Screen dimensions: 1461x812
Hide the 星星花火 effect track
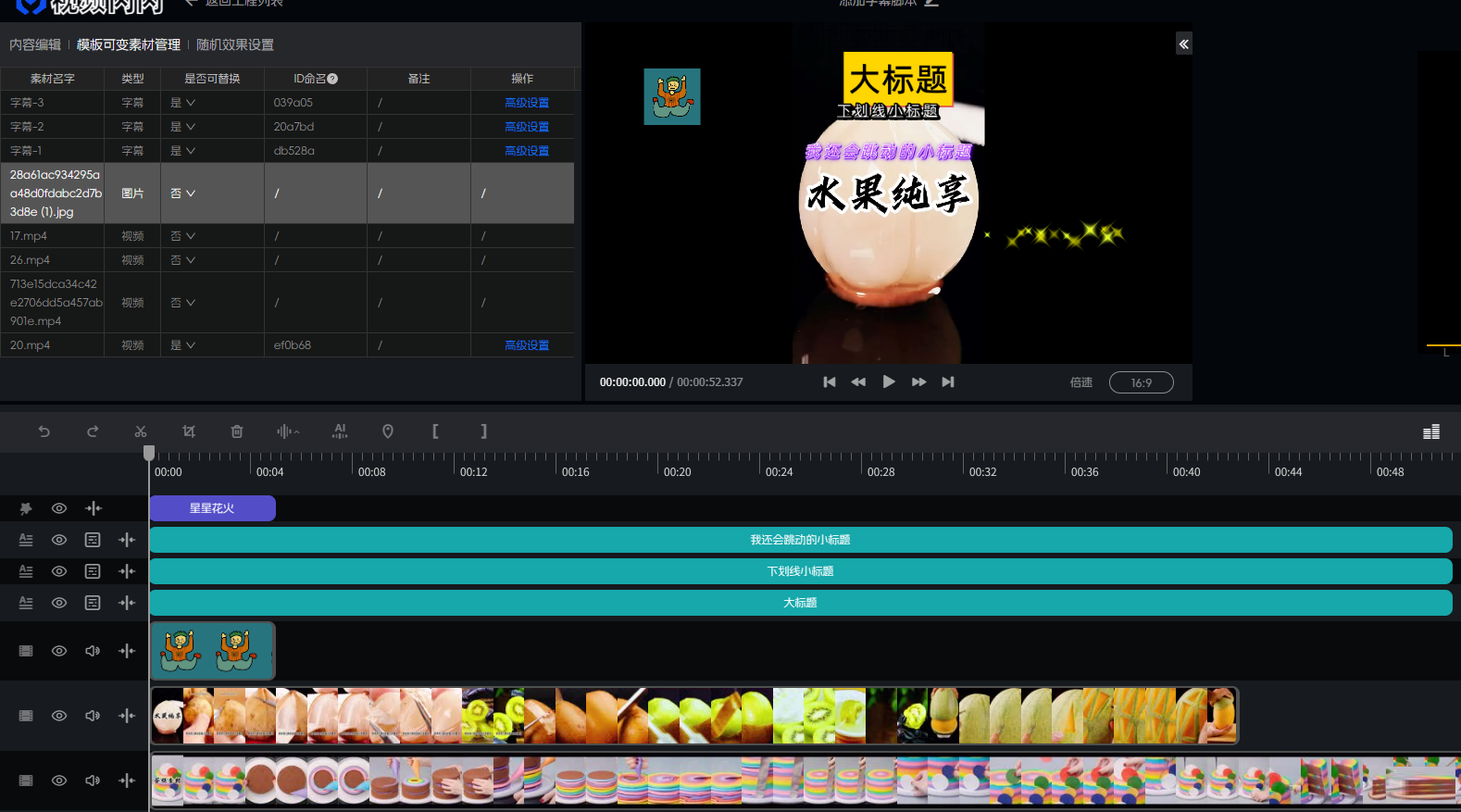click(x=59, y=508)
